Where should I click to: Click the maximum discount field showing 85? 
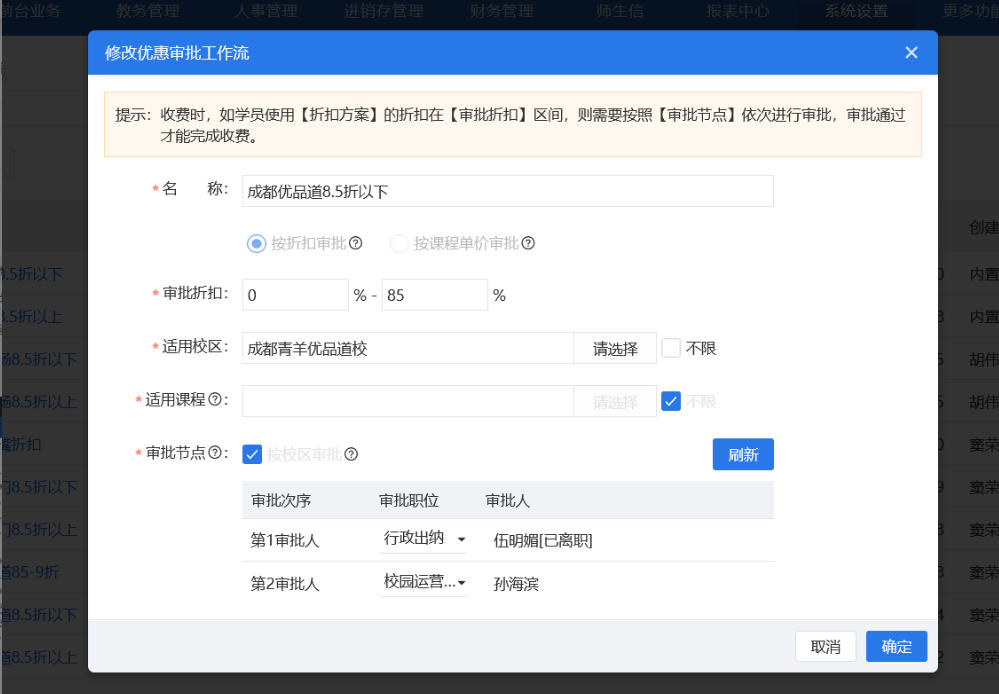click(x=435, y=295)
